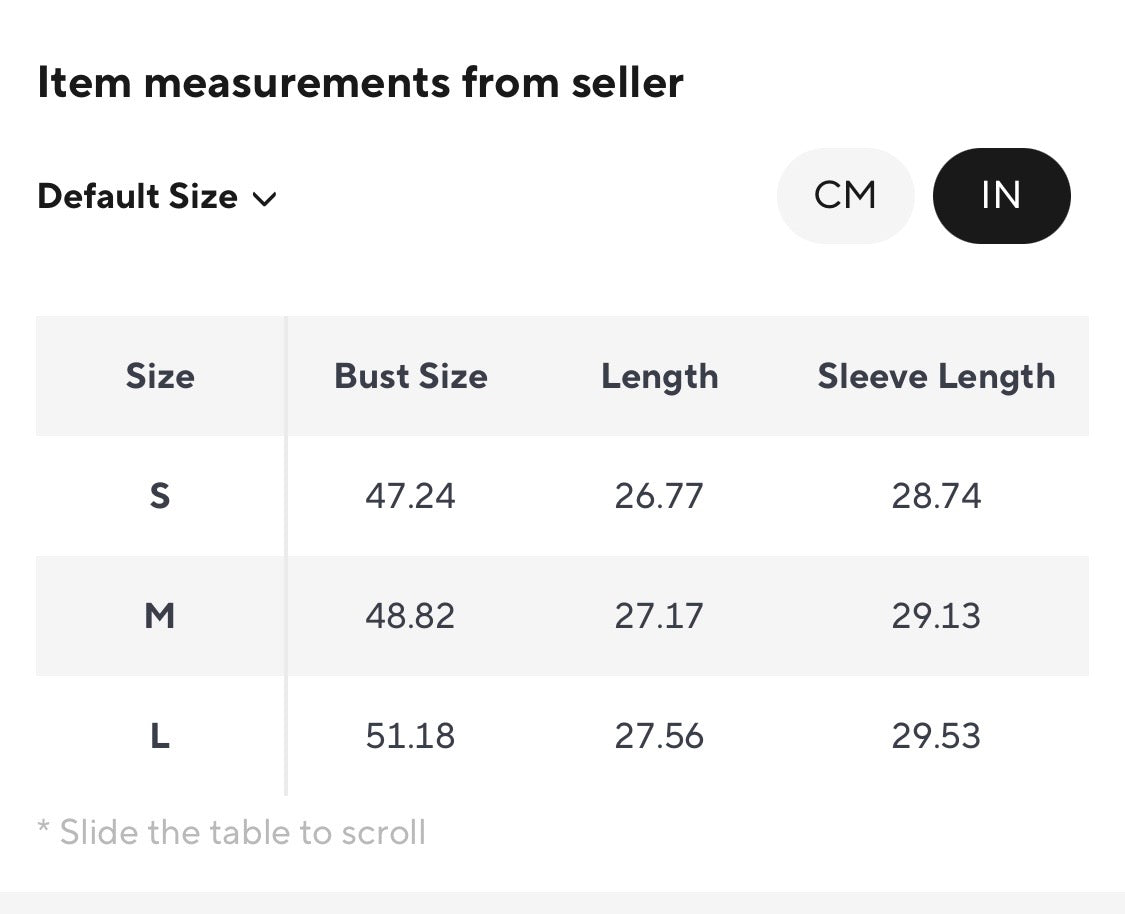This screenshot has width=1125, height=914.
Task: Switch units to CM
Action: [845, 196]
